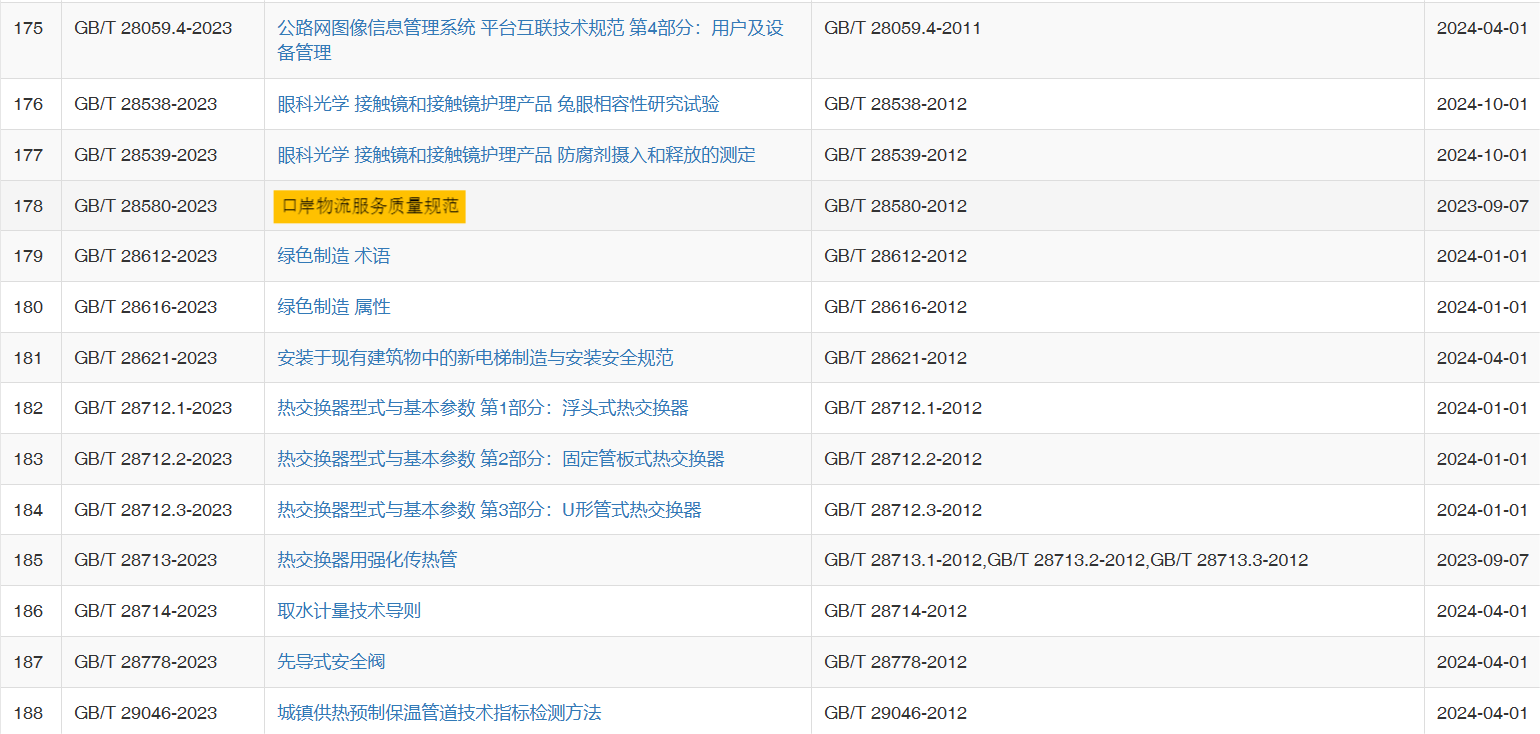Open 热交换器 第3部分 U形管式热交换器 link
The width and height of the screenshot is (1540, 734).
[x=489, y=510]
